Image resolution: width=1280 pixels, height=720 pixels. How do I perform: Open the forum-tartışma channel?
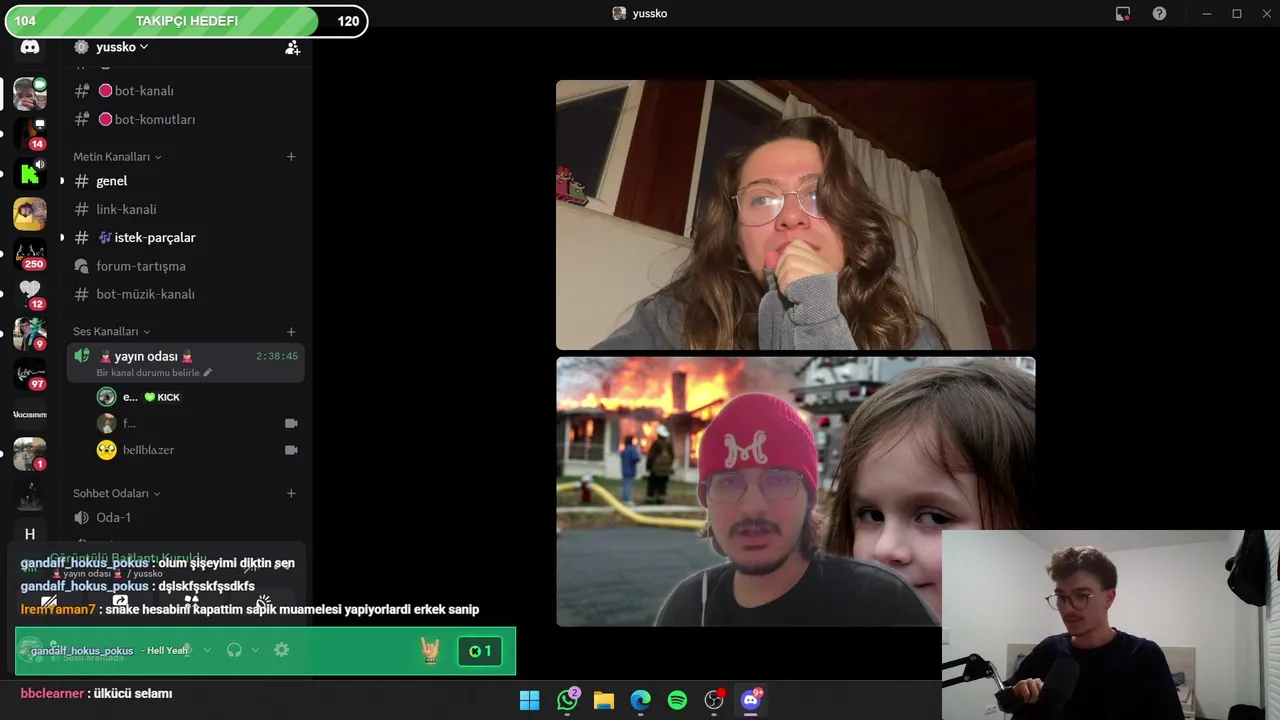tap(185, 266)
